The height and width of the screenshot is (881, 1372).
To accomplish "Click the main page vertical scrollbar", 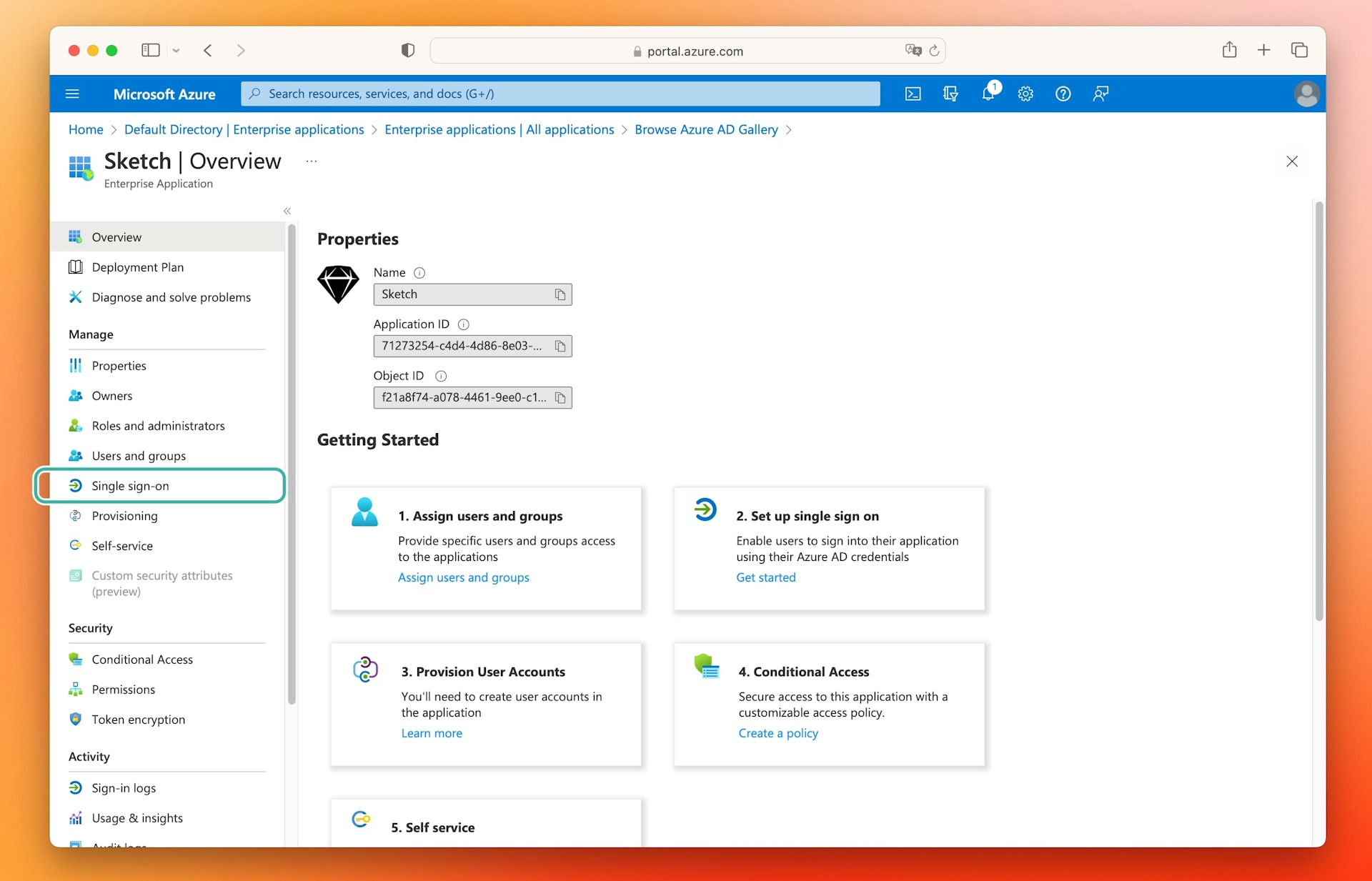I will pyautogui.click(x=1319, y=411).
